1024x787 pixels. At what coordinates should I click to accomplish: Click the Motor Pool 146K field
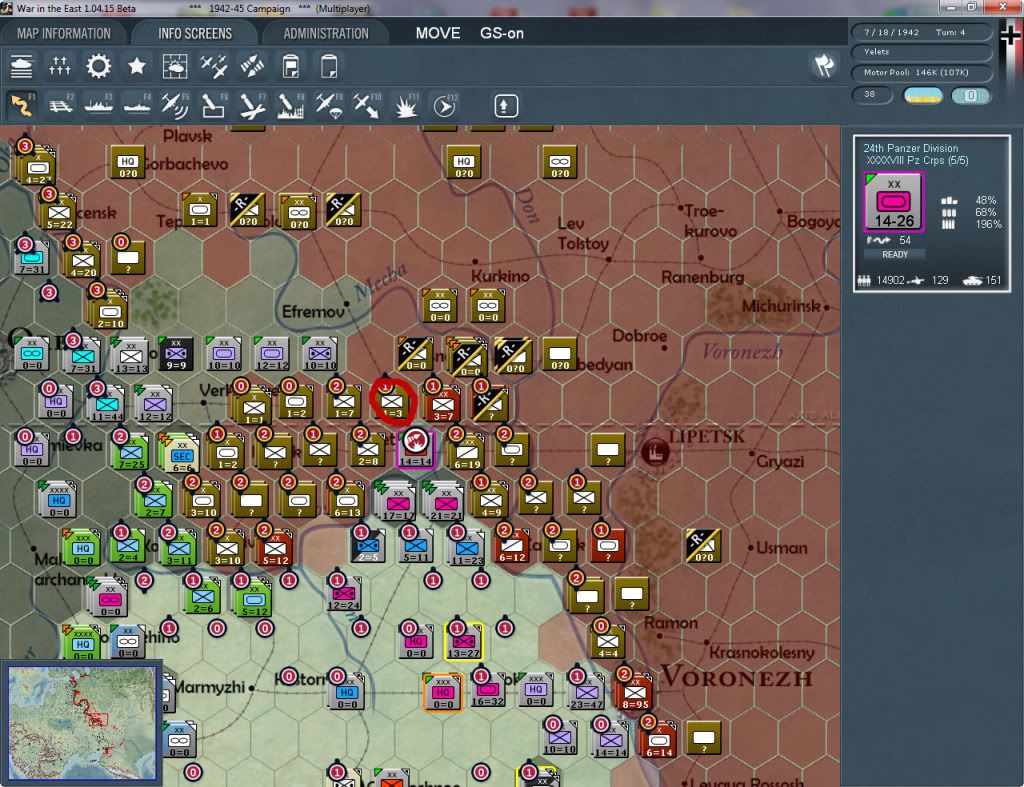click(x=921, y=72)
